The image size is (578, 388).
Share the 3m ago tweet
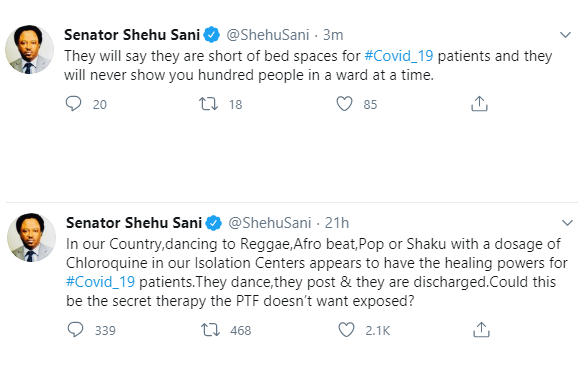click(x=479, y=104)
